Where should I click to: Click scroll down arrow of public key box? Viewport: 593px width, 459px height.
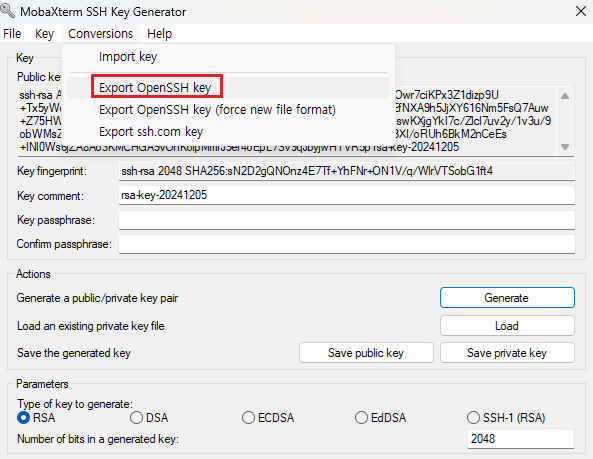(x=565, y=147)
